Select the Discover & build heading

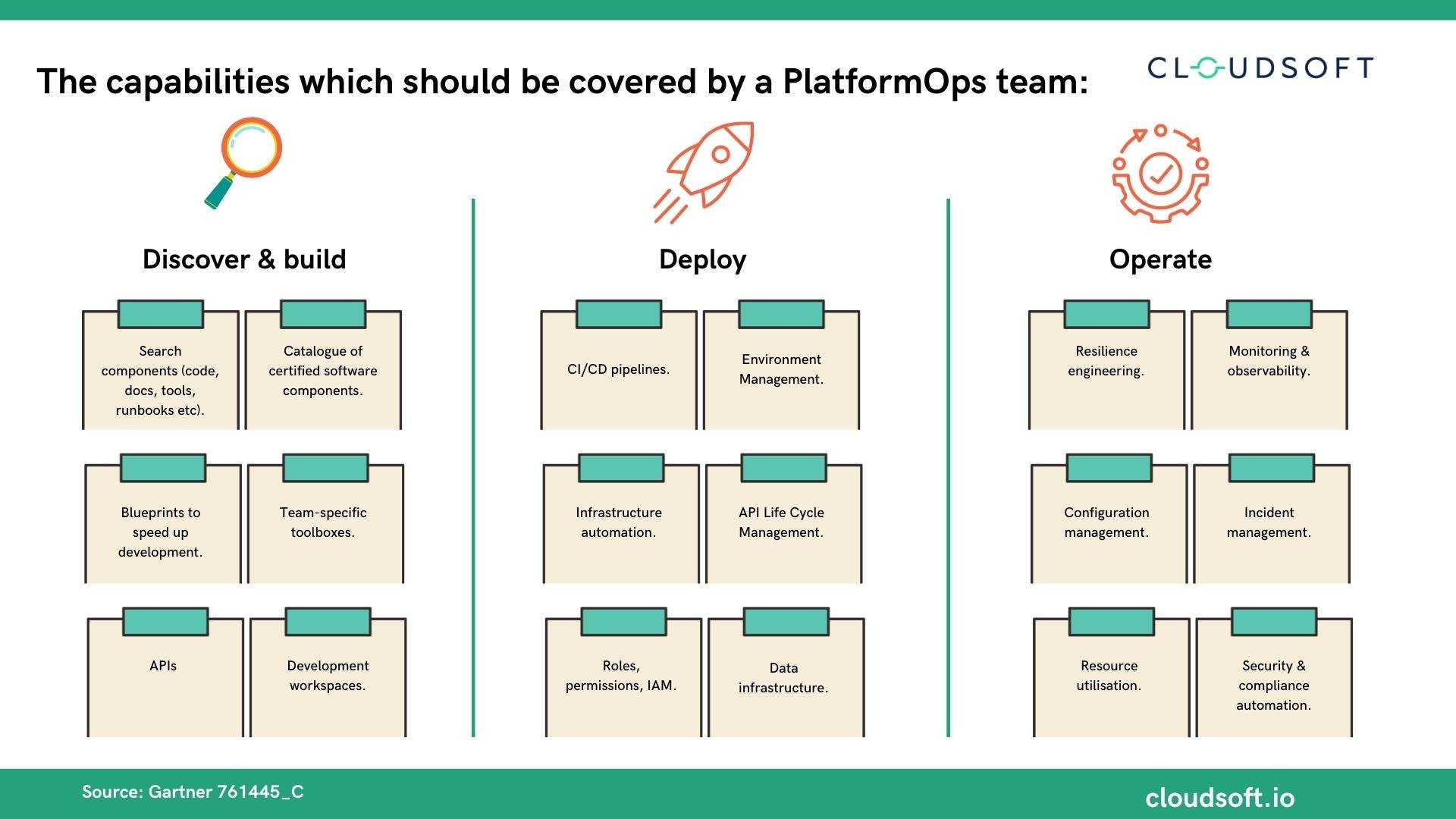tap(244, 259)
